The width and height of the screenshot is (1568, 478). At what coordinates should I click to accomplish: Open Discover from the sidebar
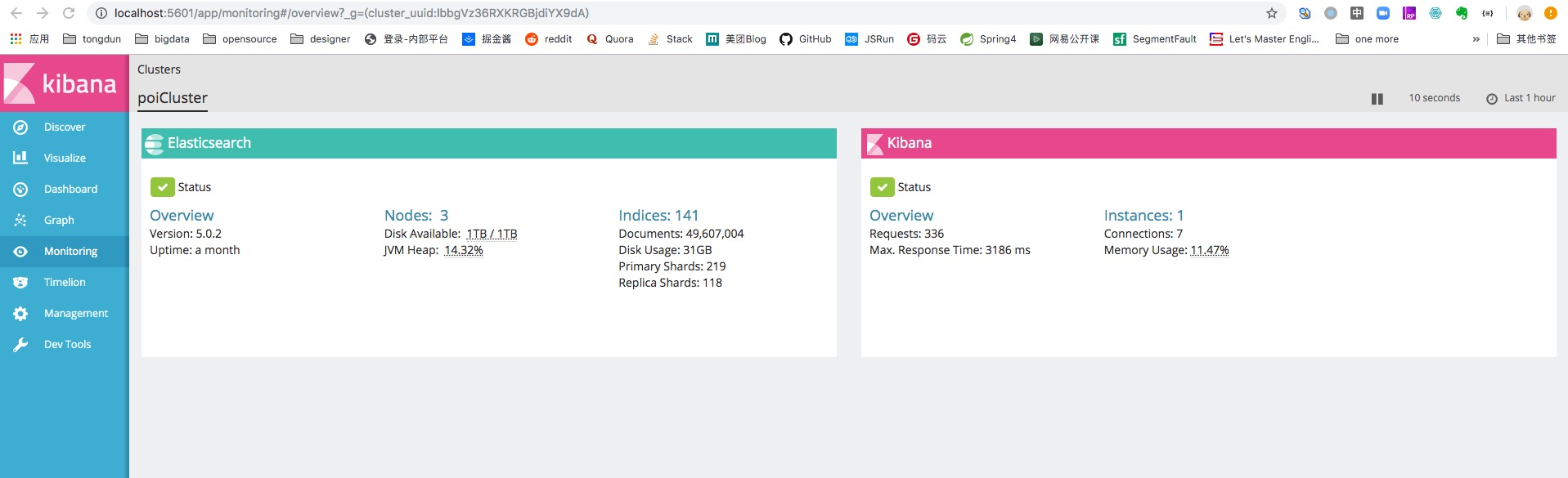point(64,127)
